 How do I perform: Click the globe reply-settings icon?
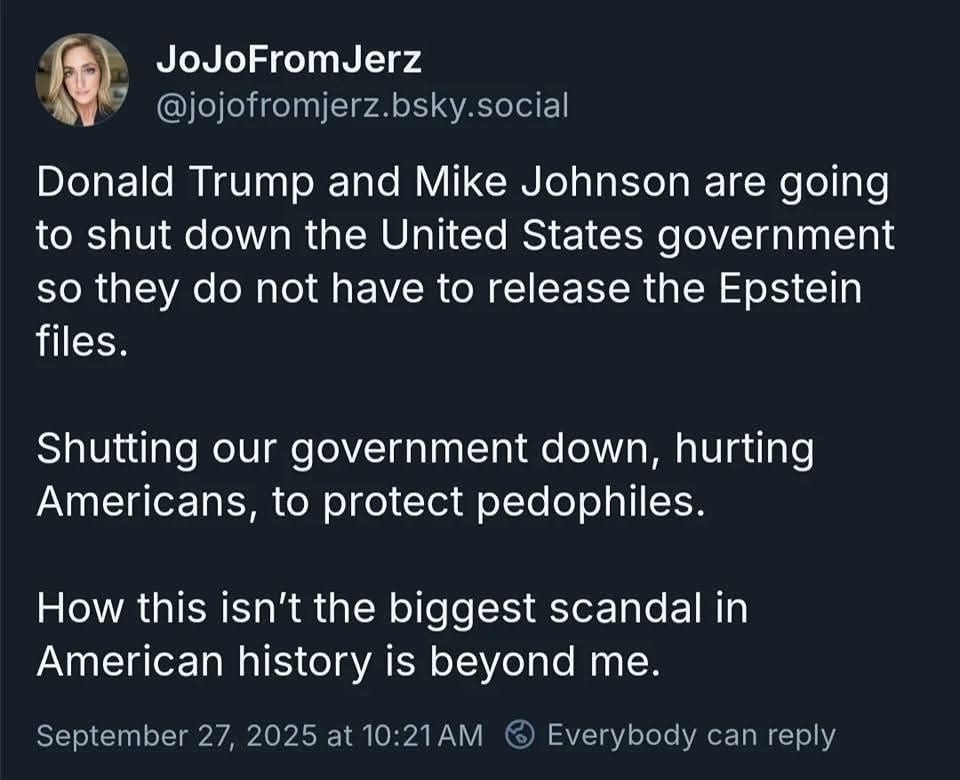(520, 735)
